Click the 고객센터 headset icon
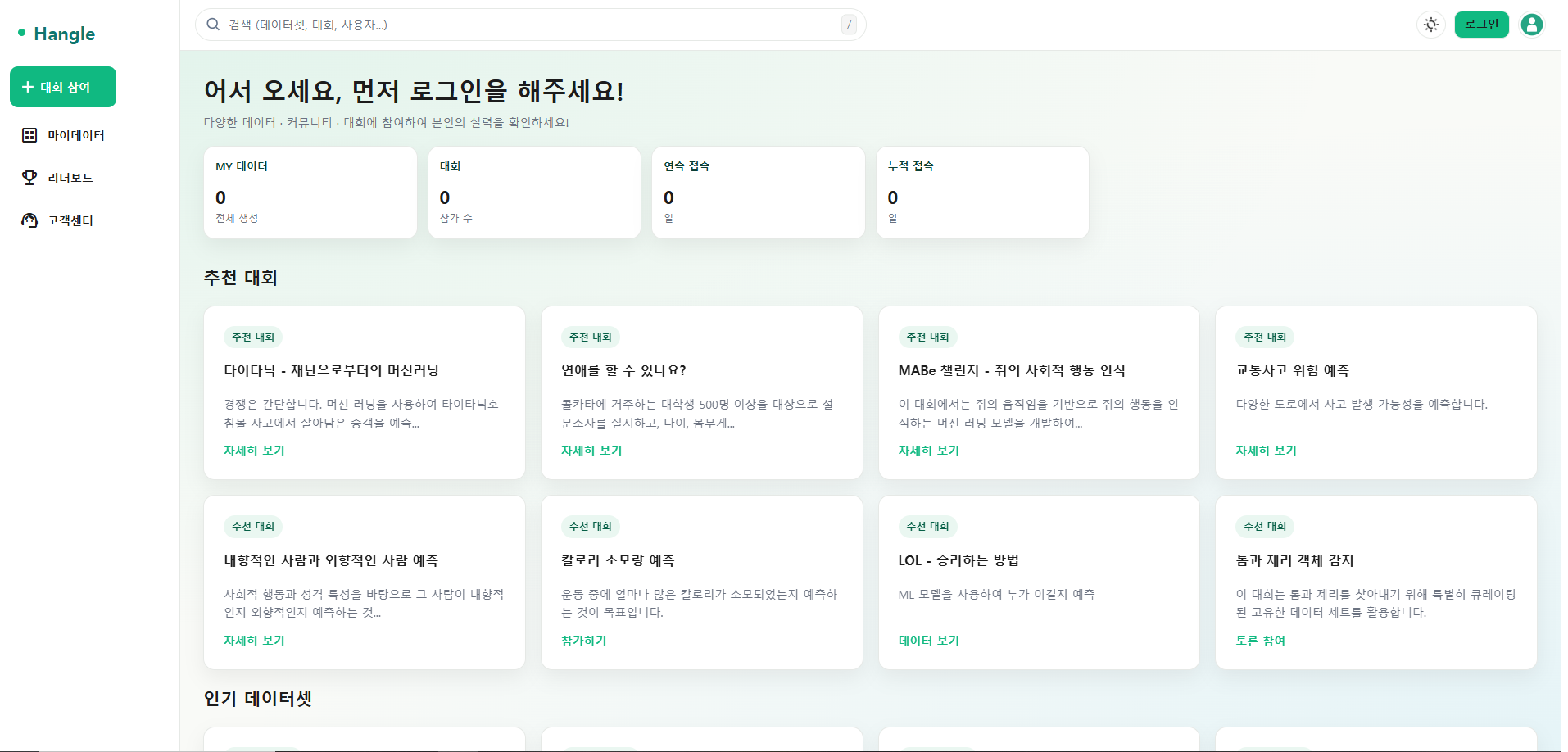 [x=29, y=220]
